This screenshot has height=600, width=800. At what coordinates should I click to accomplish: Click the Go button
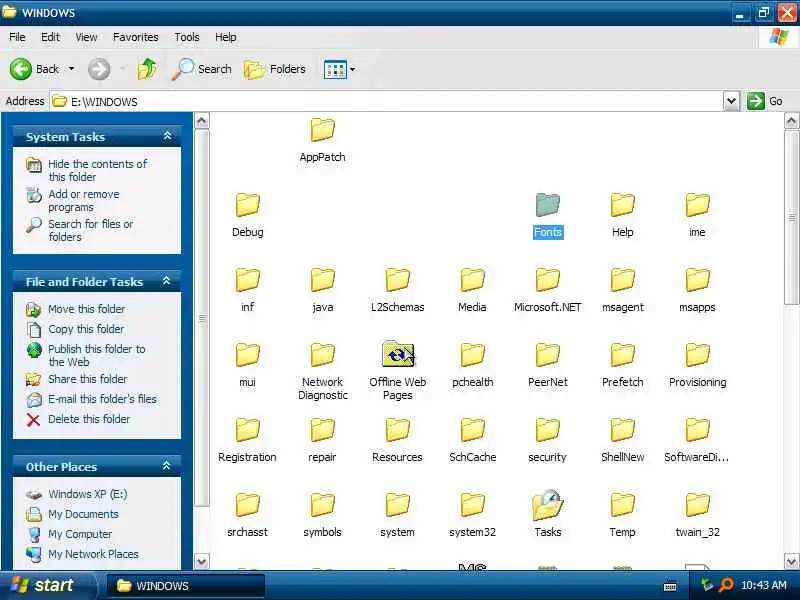pos(764,101)
